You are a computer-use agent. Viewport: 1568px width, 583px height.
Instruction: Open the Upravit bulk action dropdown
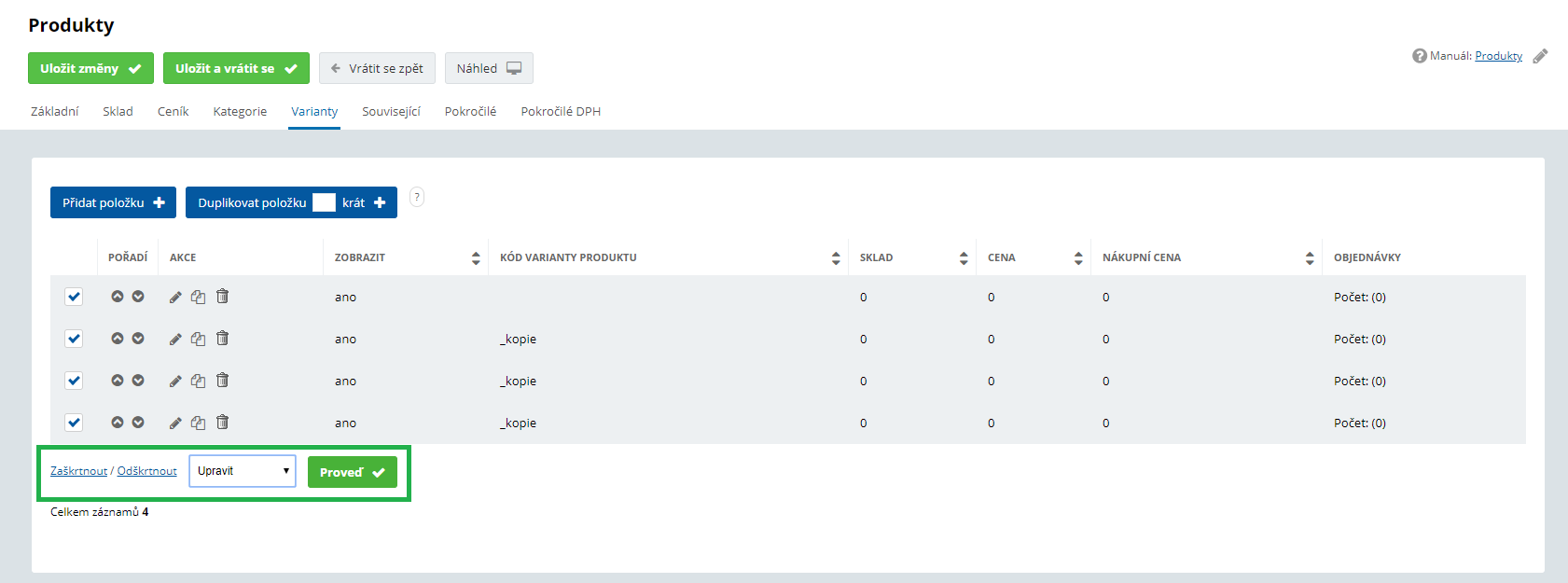pos(243,471)
